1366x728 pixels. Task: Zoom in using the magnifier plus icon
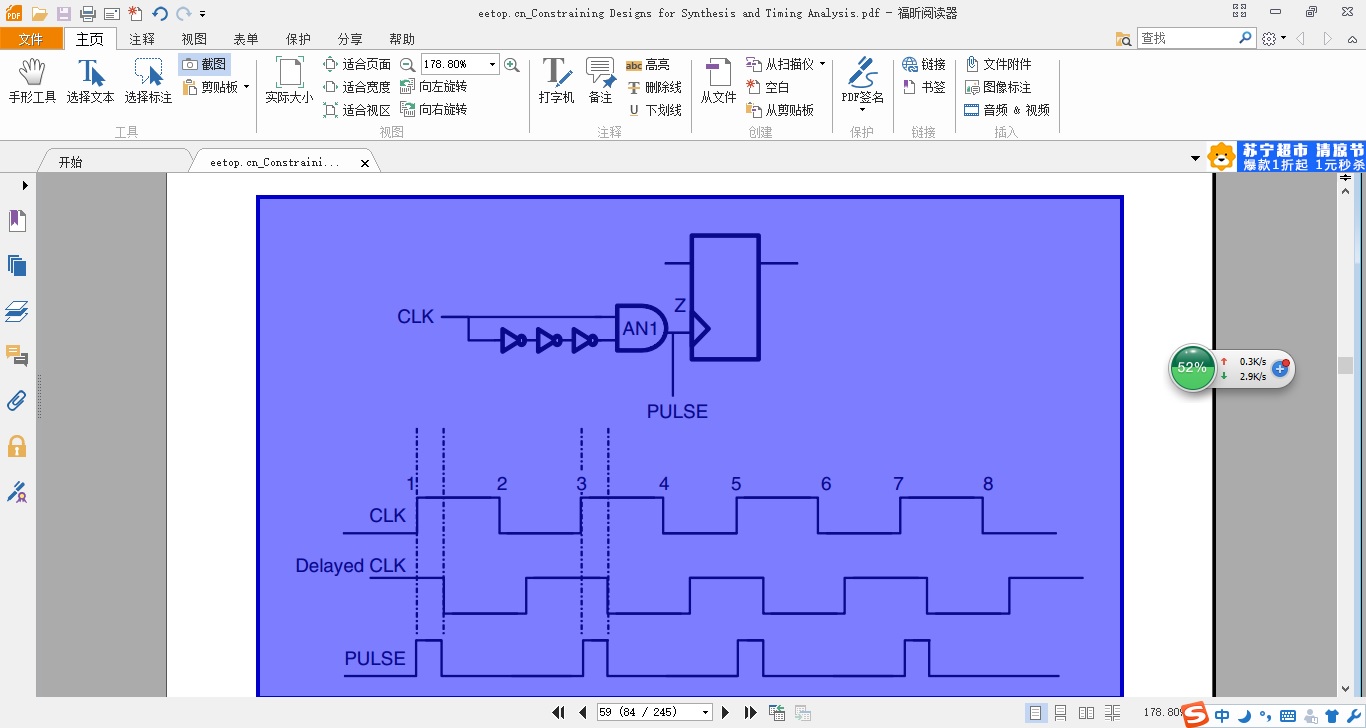point(512,64)
